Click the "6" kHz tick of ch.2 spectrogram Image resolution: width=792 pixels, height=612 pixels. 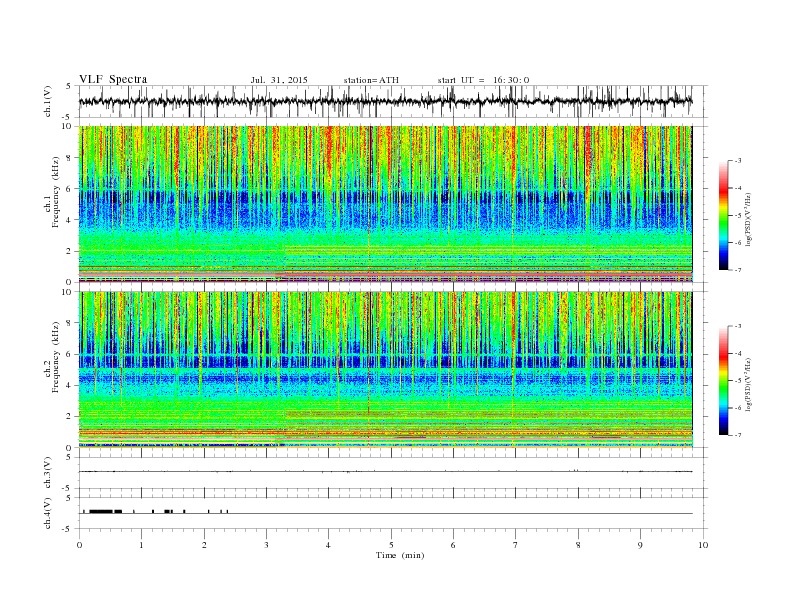click(70, 354)
